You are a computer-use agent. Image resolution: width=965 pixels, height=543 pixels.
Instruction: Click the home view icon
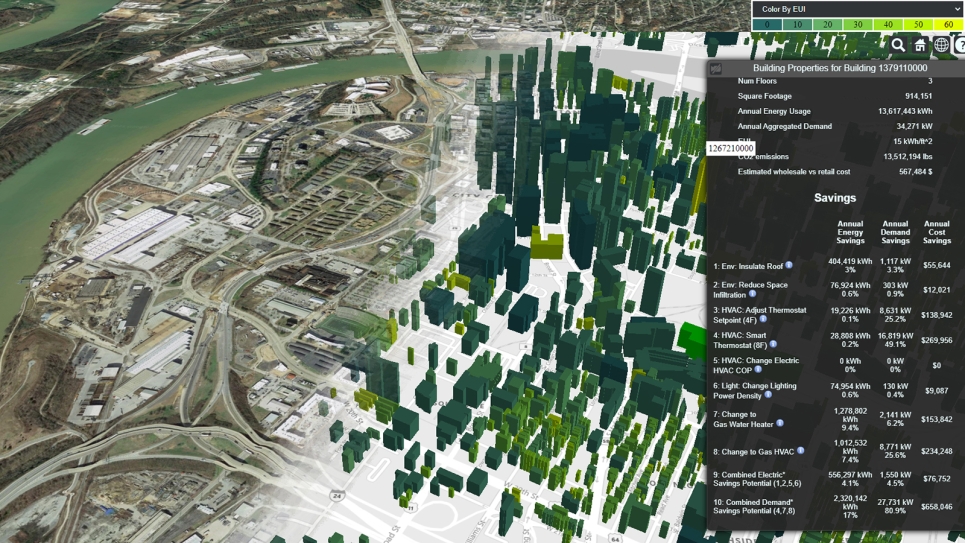click(x=920, y=45)
